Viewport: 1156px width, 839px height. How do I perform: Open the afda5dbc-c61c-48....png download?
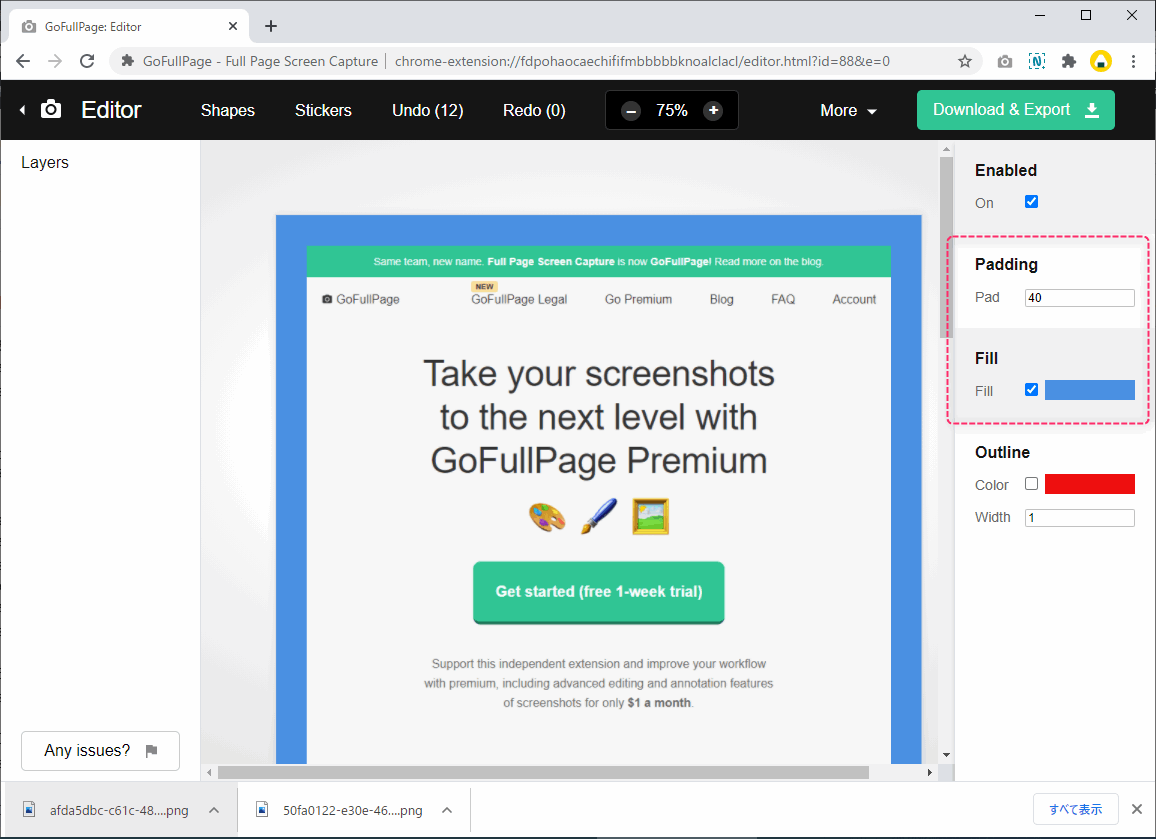[119, 810]
